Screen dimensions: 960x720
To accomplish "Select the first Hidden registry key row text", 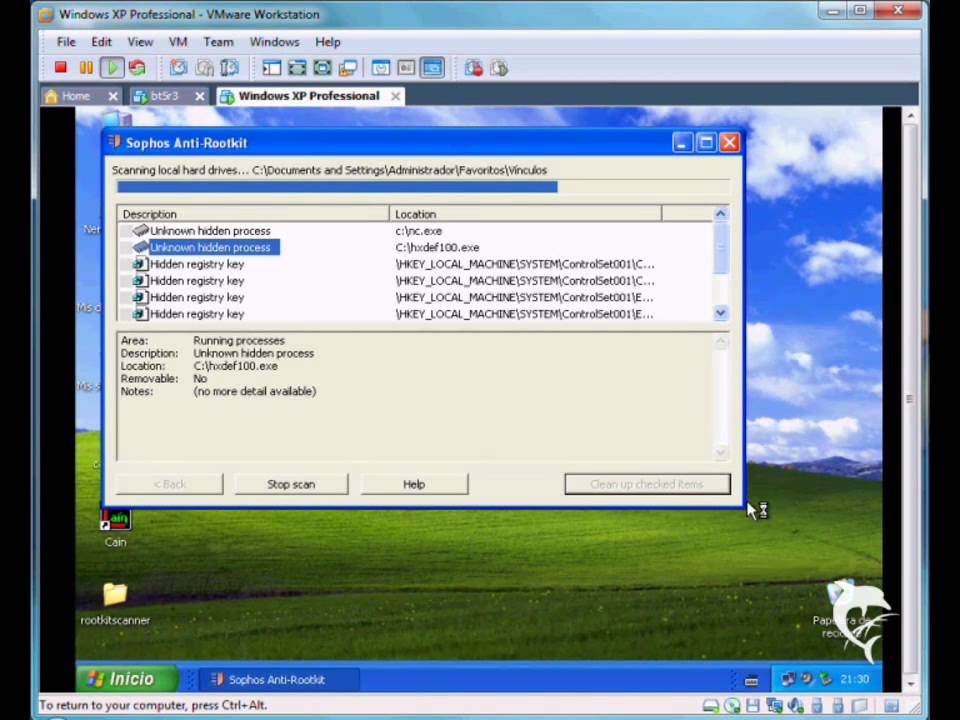I will coord(197,264).
